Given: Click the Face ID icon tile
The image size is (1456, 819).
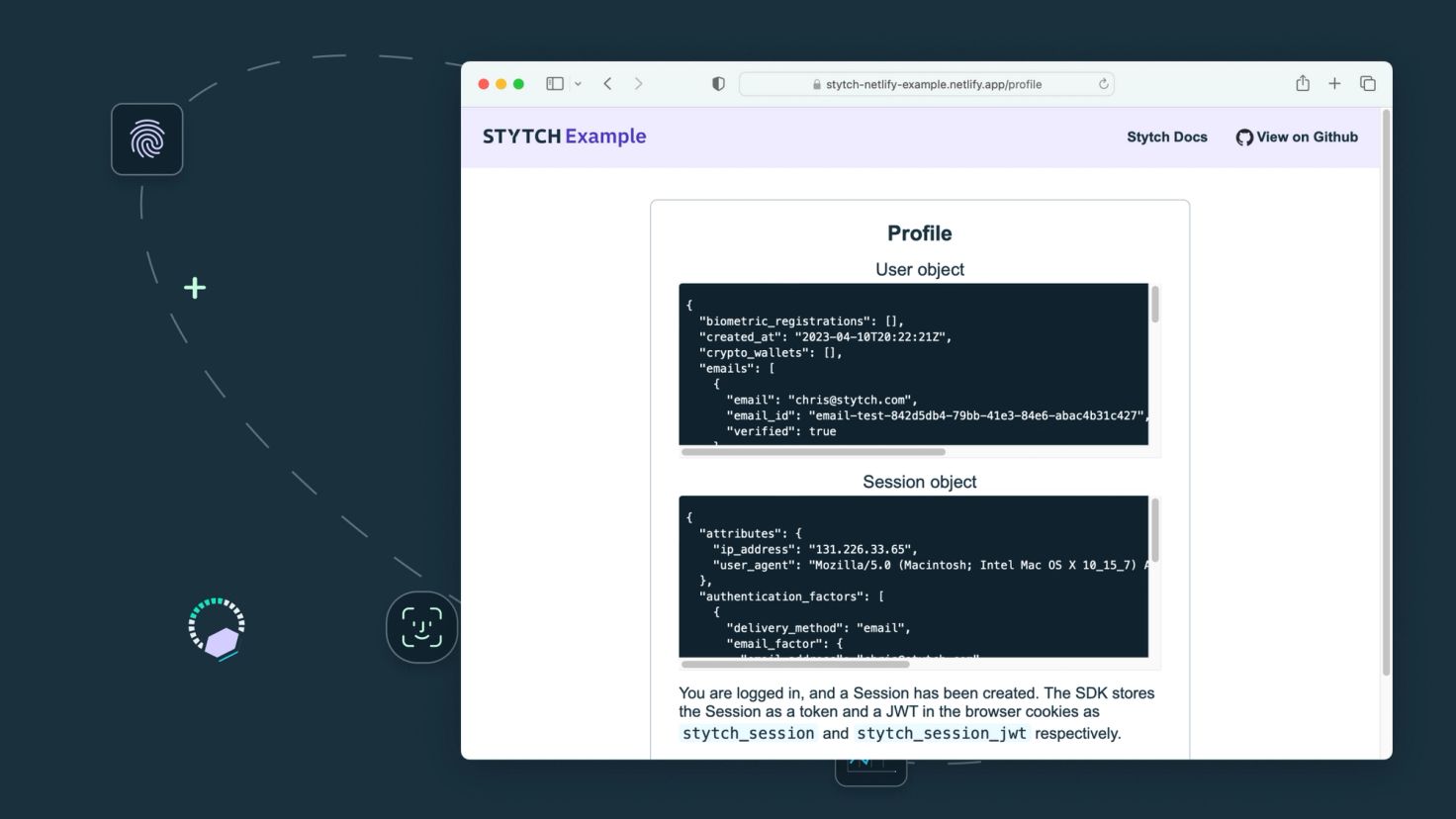Looking at the screenshot, I should pyautogui.click(x=421, y=627).
